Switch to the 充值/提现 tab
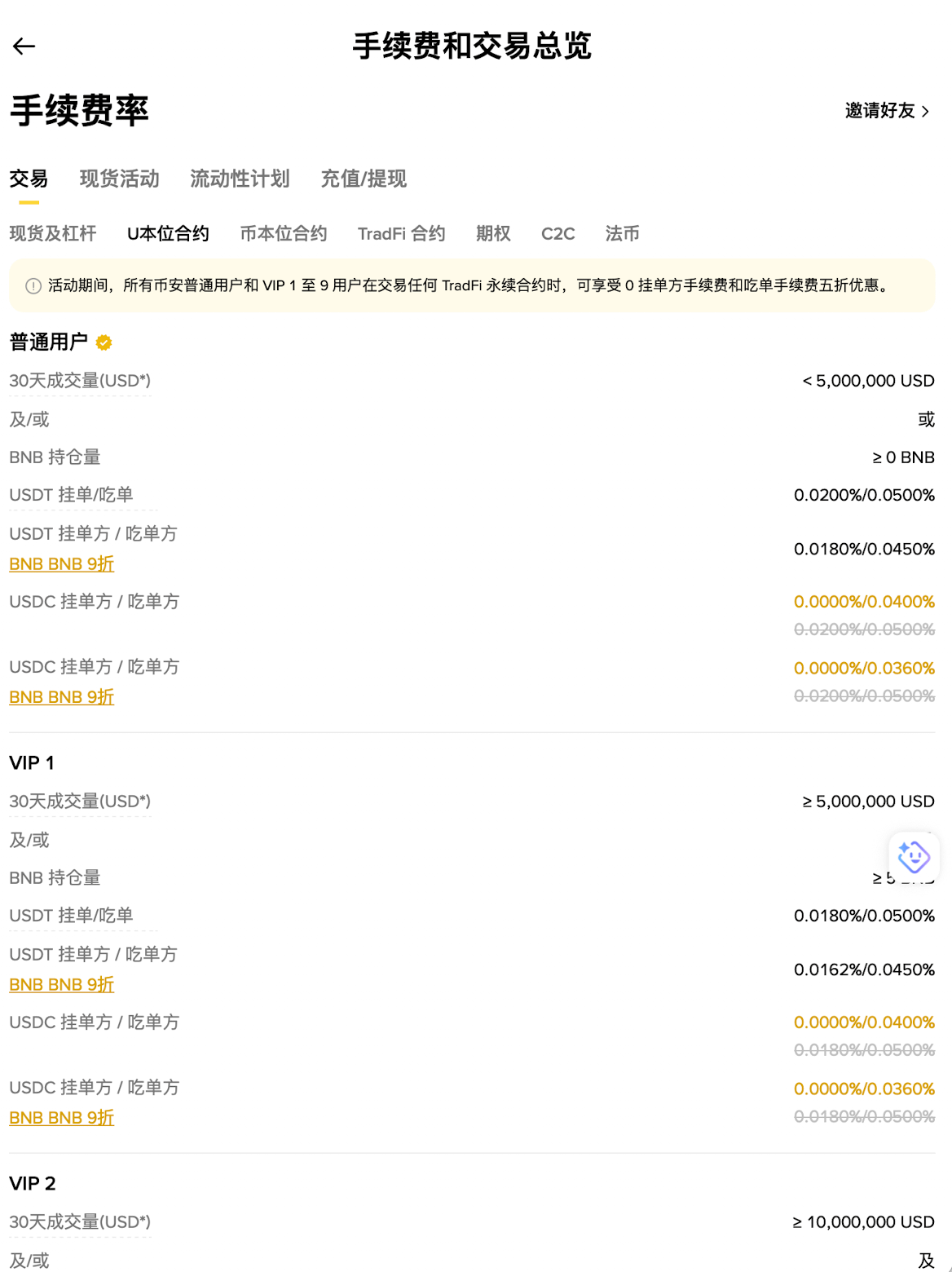Screen dimensions: 952x1272 click(364, 179)
